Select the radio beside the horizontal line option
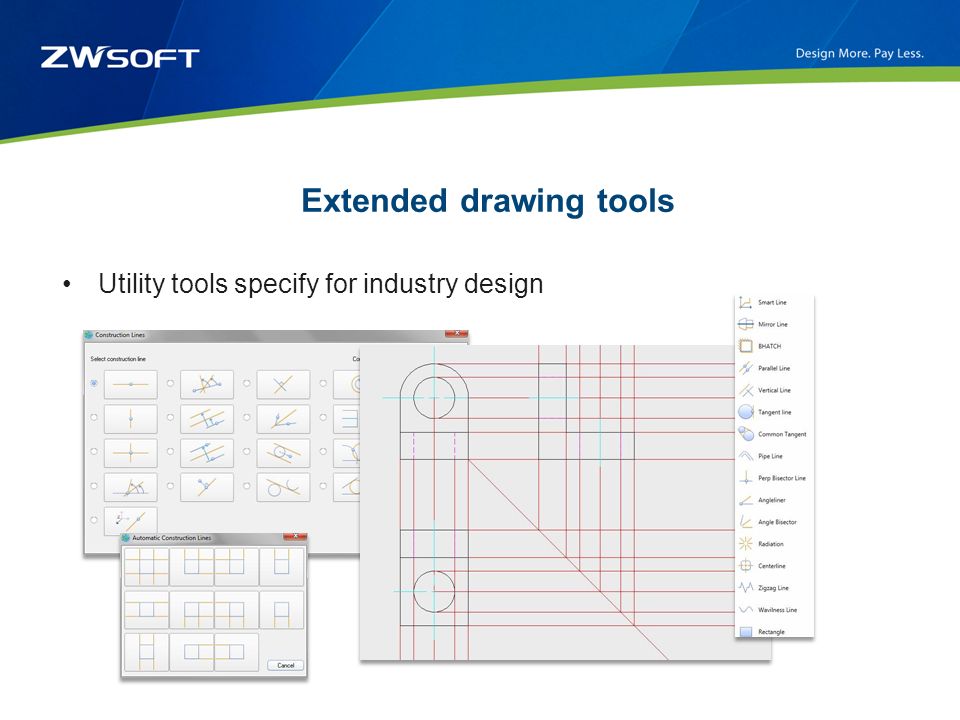 (x=94, y=383)
